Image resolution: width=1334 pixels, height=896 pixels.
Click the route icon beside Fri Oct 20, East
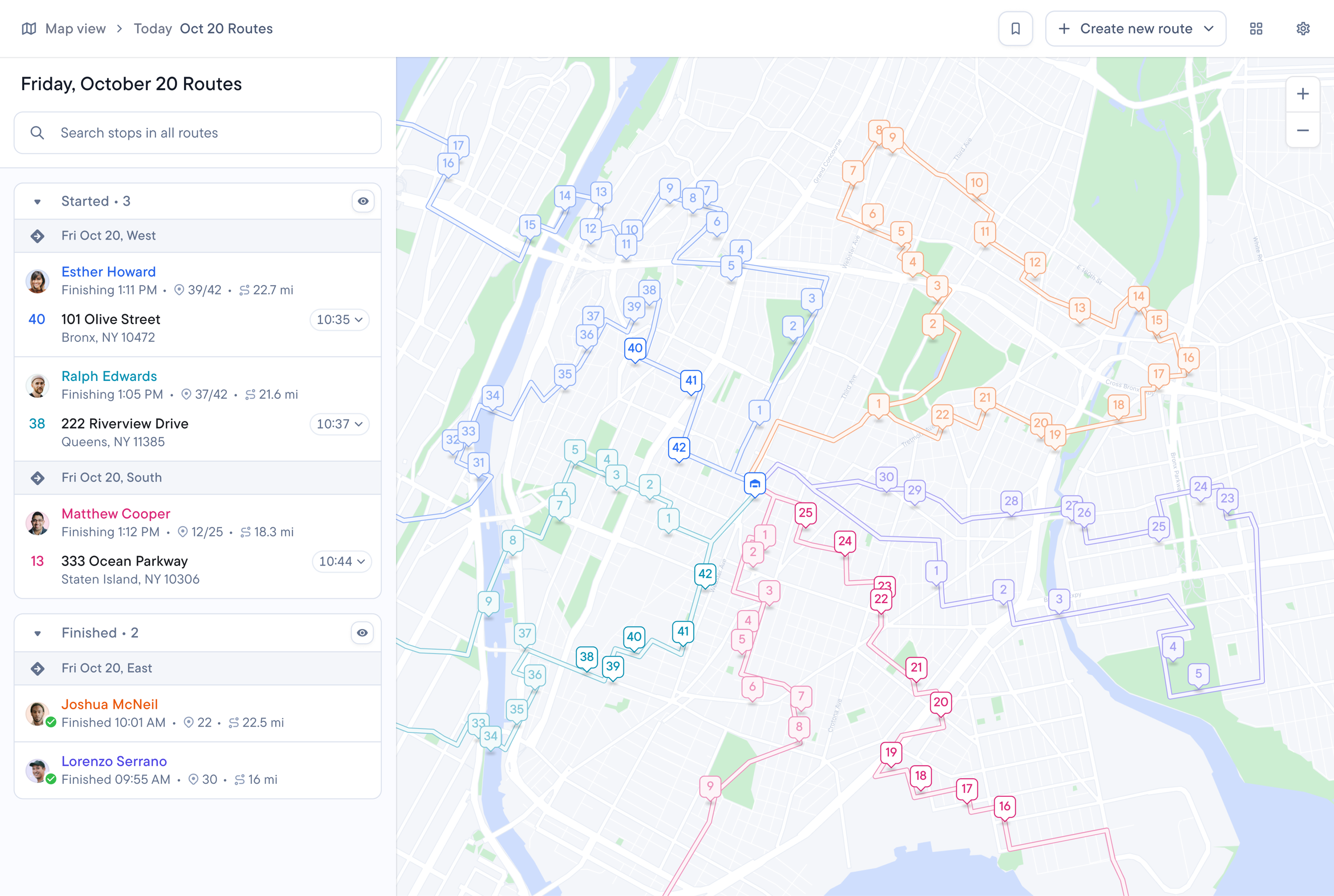pos(38,669)
